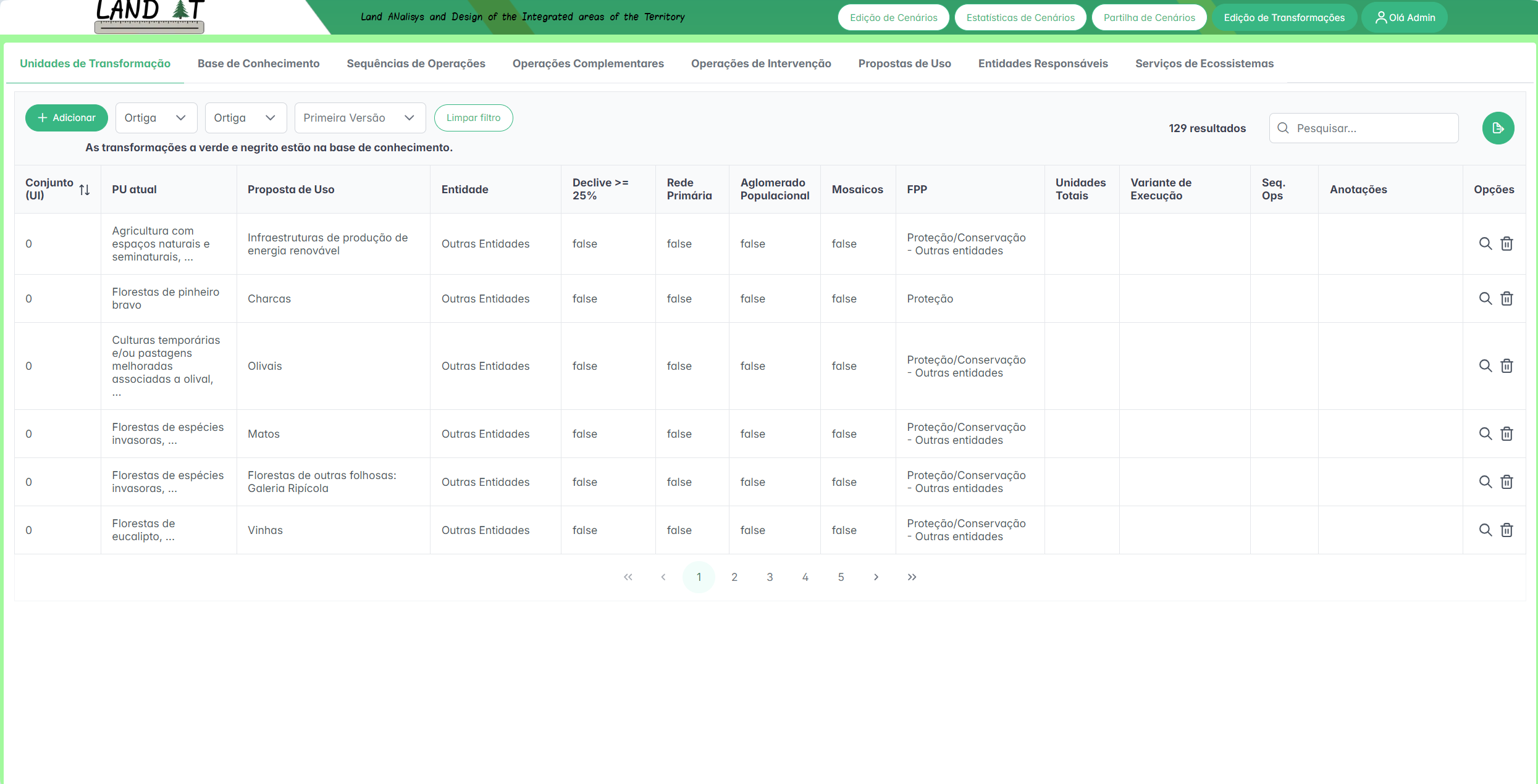This screenshot has width=1538, height=784.
Task: Open Partilha de Cenários
Action: (x=1149, y=17)
